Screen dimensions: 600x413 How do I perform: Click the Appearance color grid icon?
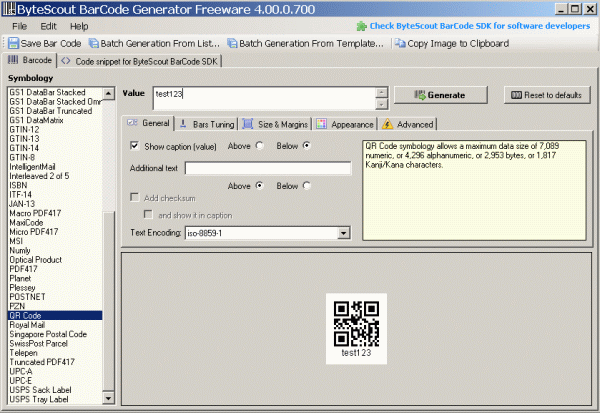click(x=321, y=124)
